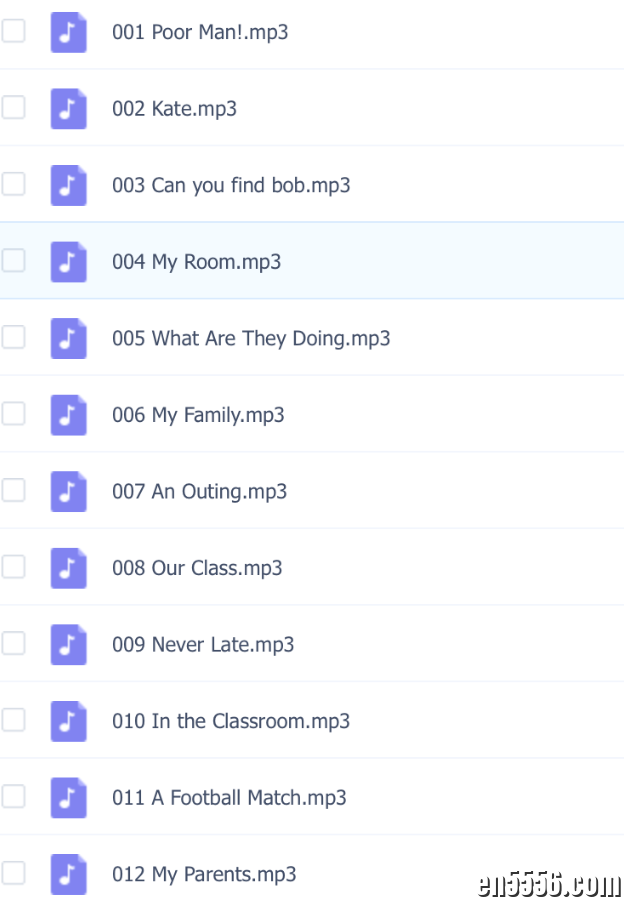The height and width of the screenshot is (900, 624).
Task: Open 011 A Football Match.mp3
Action: pyautogui.click(x=229, y=798)
